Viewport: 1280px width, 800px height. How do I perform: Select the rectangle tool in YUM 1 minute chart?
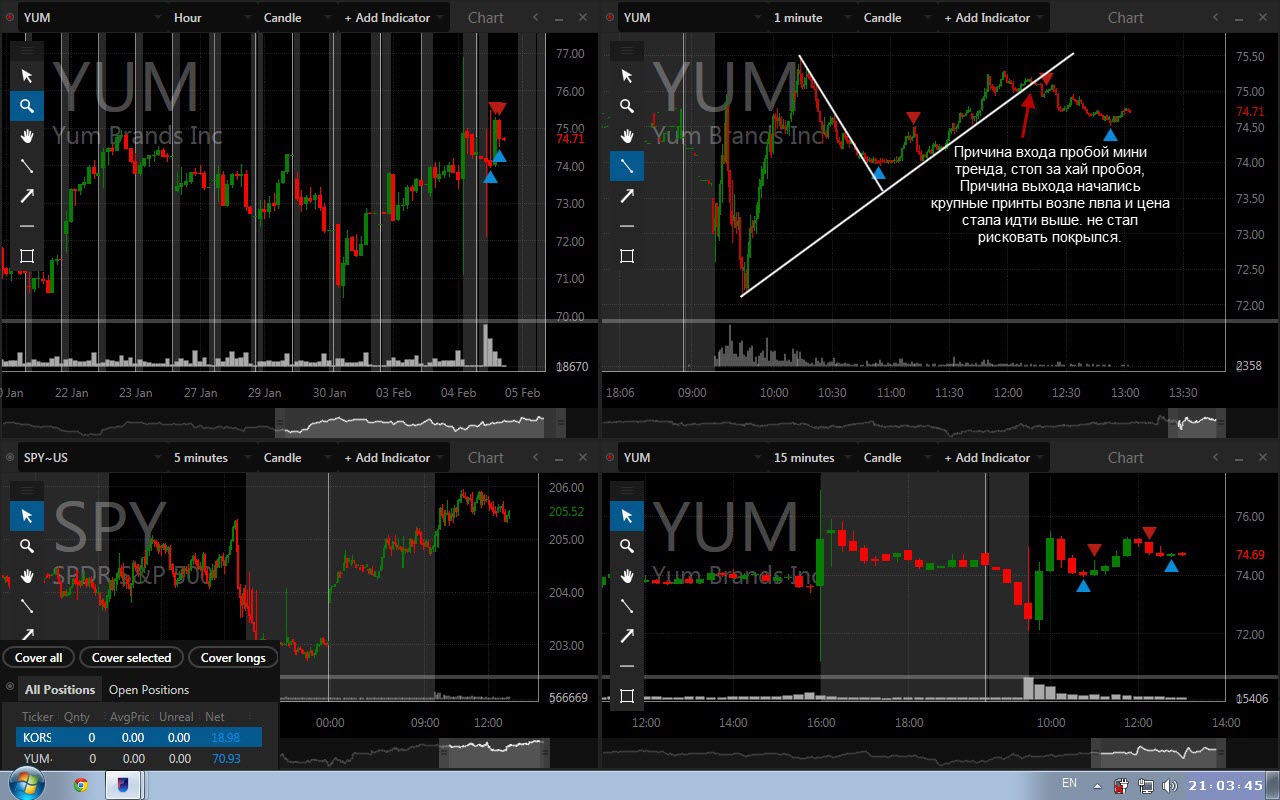627,256
